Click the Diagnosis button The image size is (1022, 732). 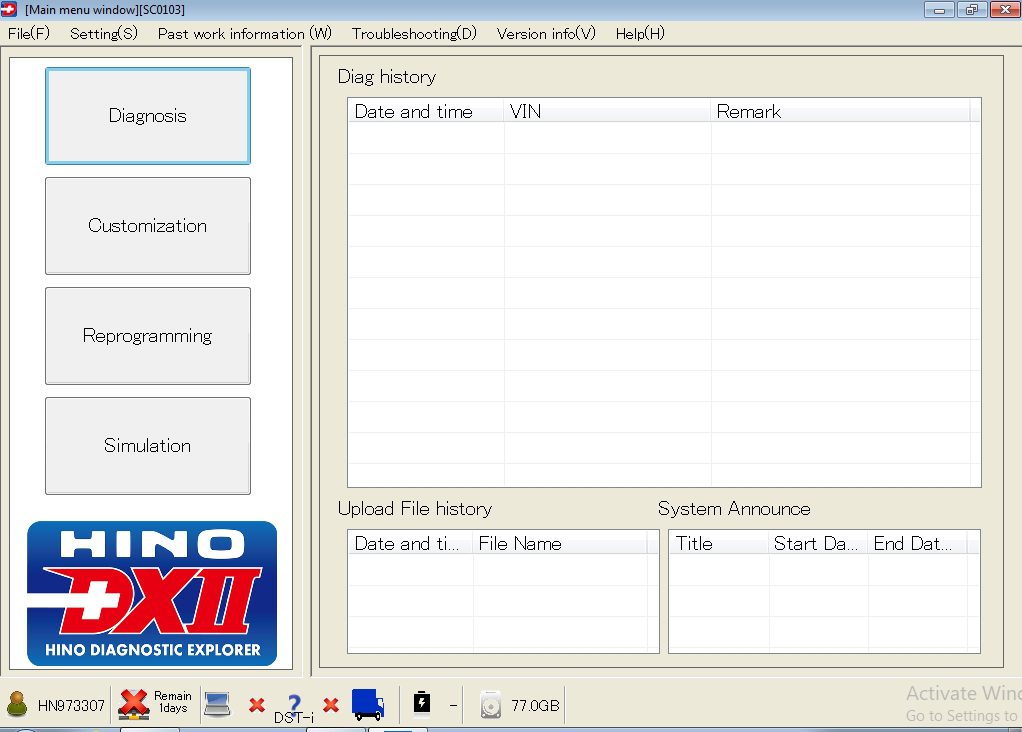[147, 116]
